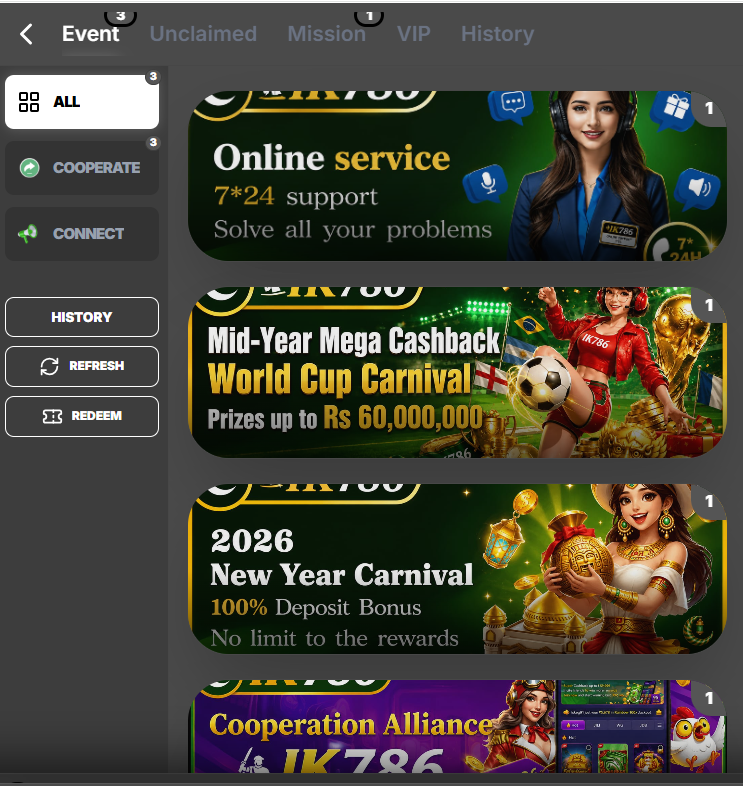Click the count badge on Mission tab
This screenshot has width=743, height=786.
coord(369,17)
